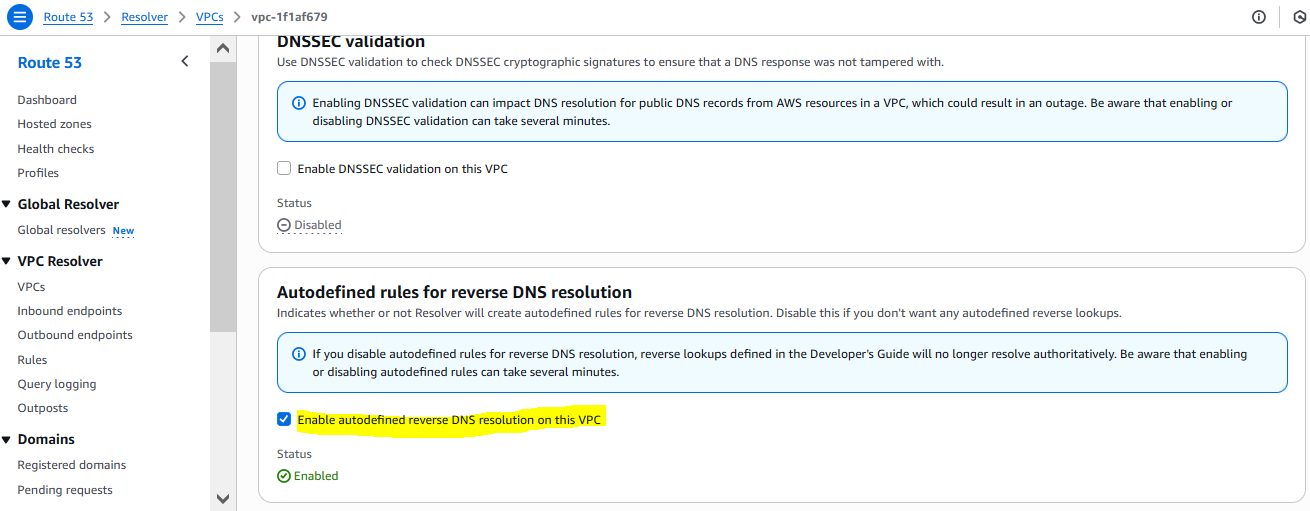
Task: Open Hosted zones in sidebar
Action: [54, 124]
